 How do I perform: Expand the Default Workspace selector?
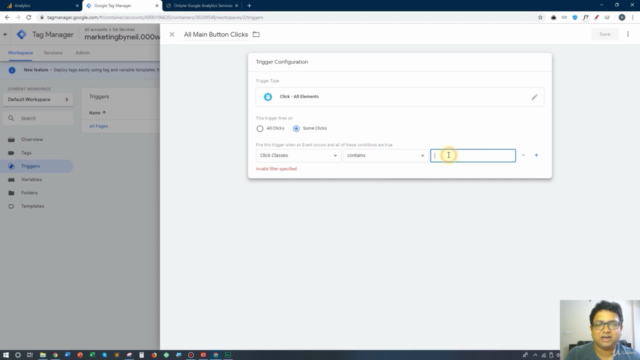point(38,100)
